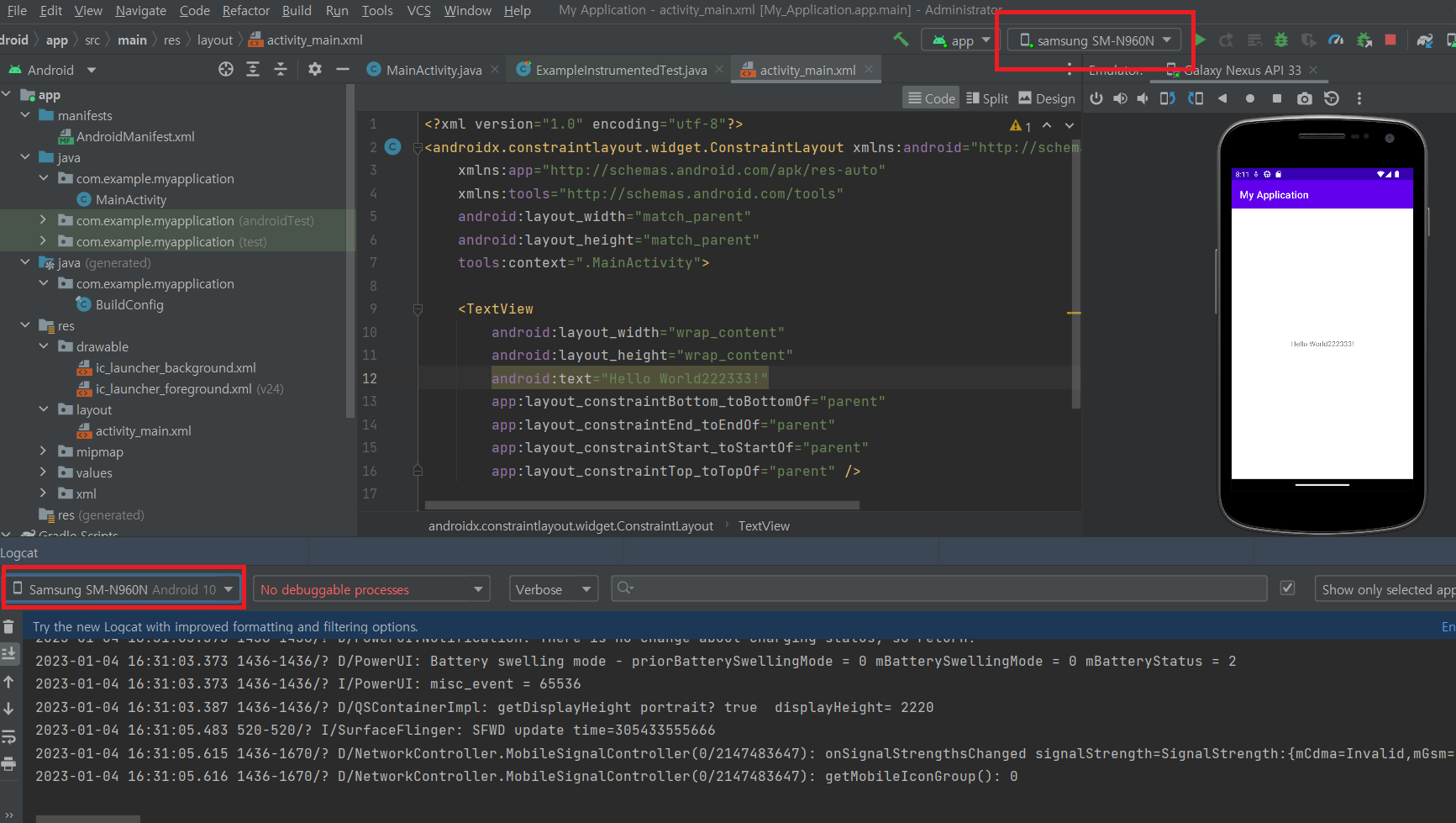This screenshot has height=823, width=1456.
Task: Click the emulator Back triangle button
Action: click(1222, 98)
